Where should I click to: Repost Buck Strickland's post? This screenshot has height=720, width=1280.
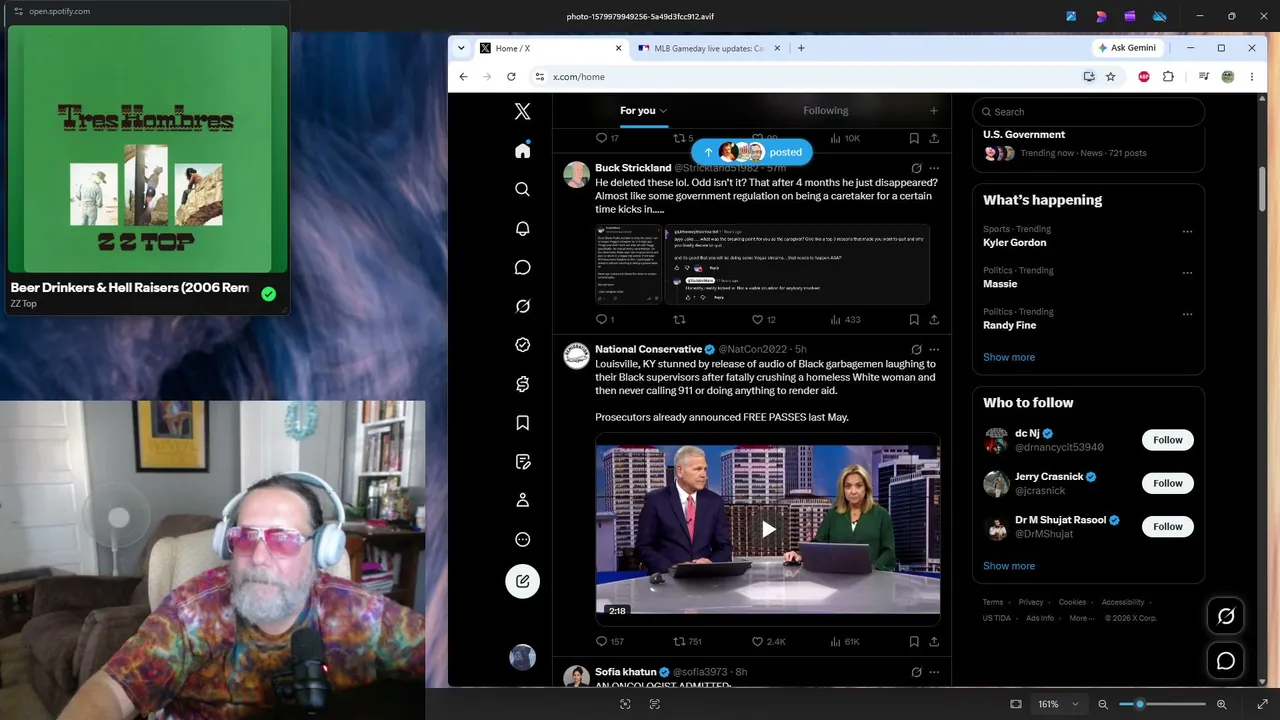click(680, 320)
